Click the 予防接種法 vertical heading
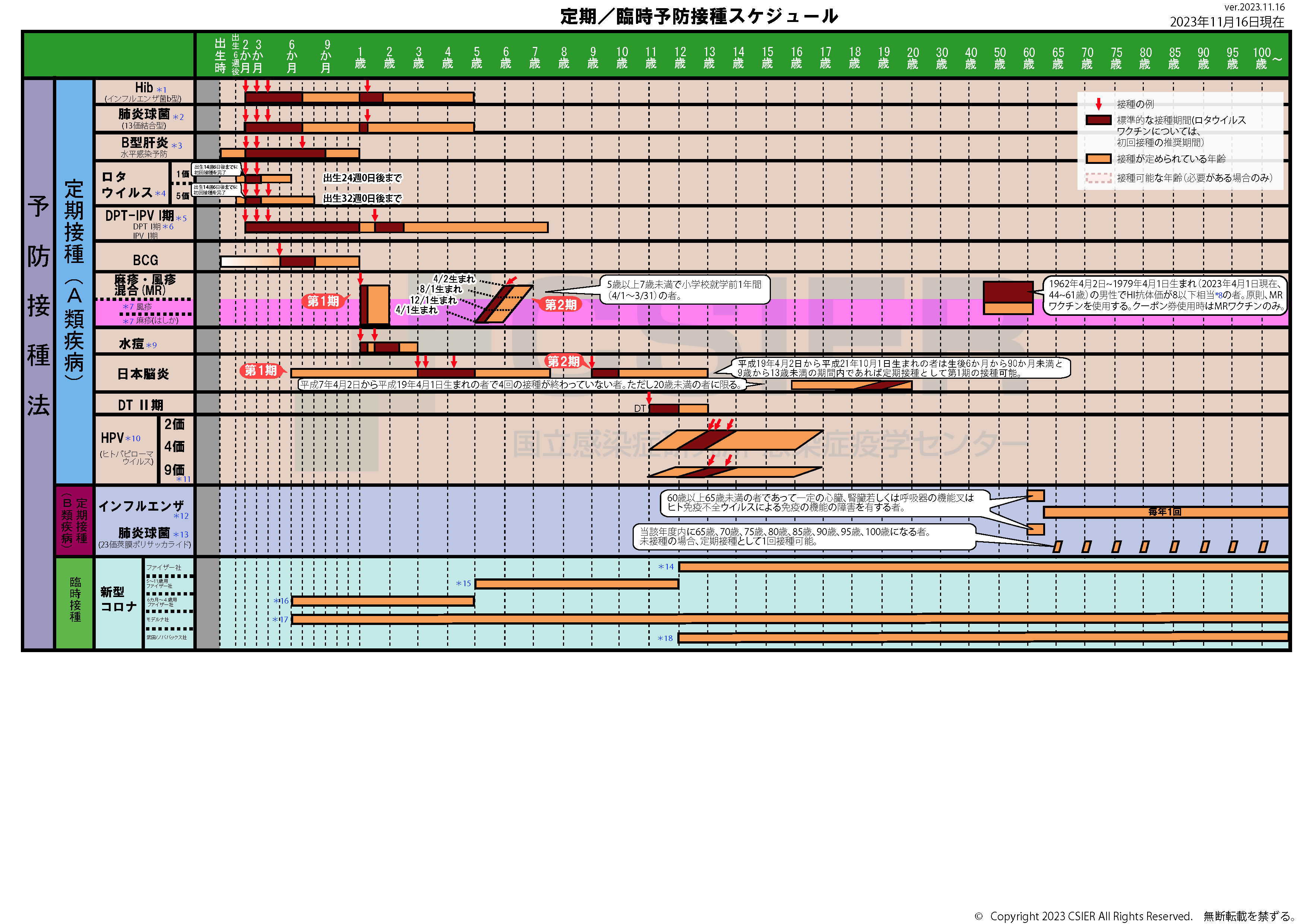The width and height of the screenshot is (1307, 924). pyautogui.click(x=38, y=305)
